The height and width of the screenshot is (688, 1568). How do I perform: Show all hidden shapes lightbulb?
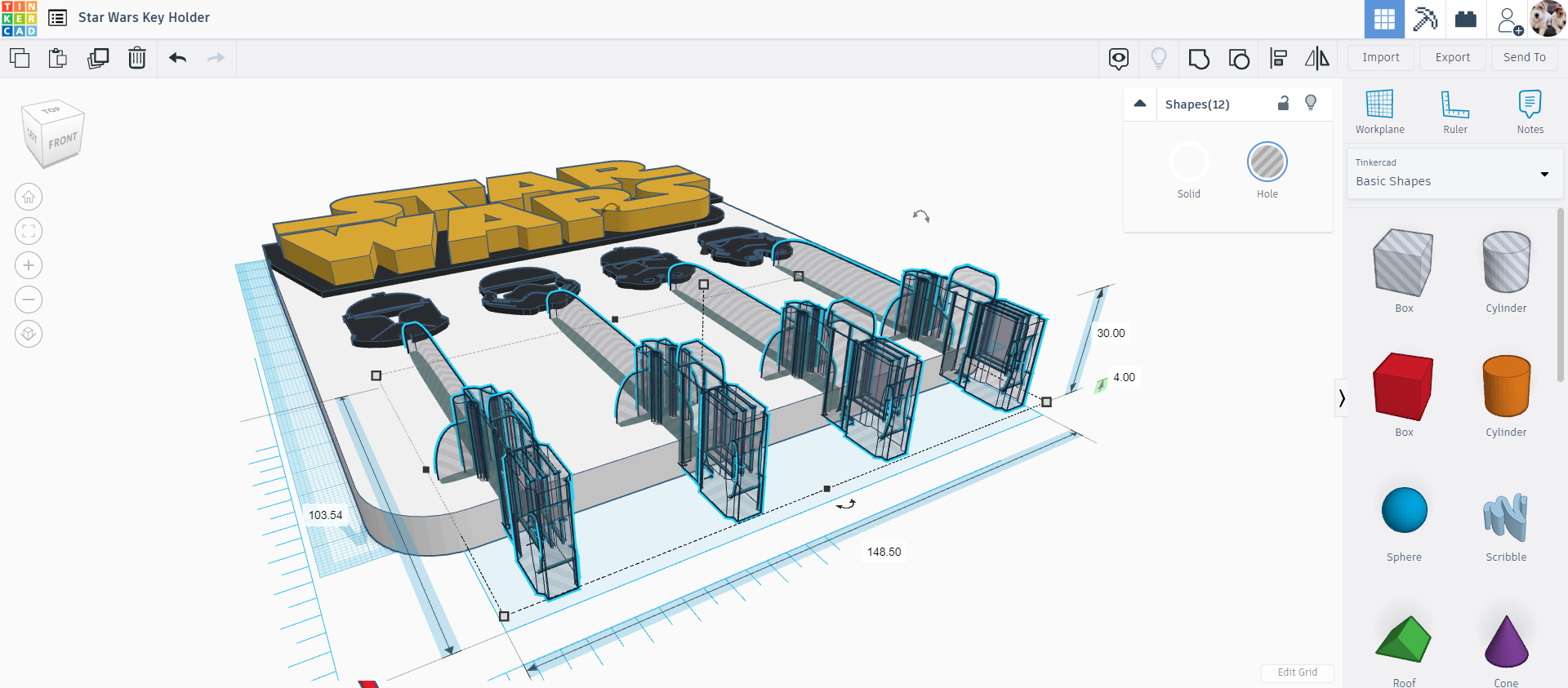click(1159, 58)
